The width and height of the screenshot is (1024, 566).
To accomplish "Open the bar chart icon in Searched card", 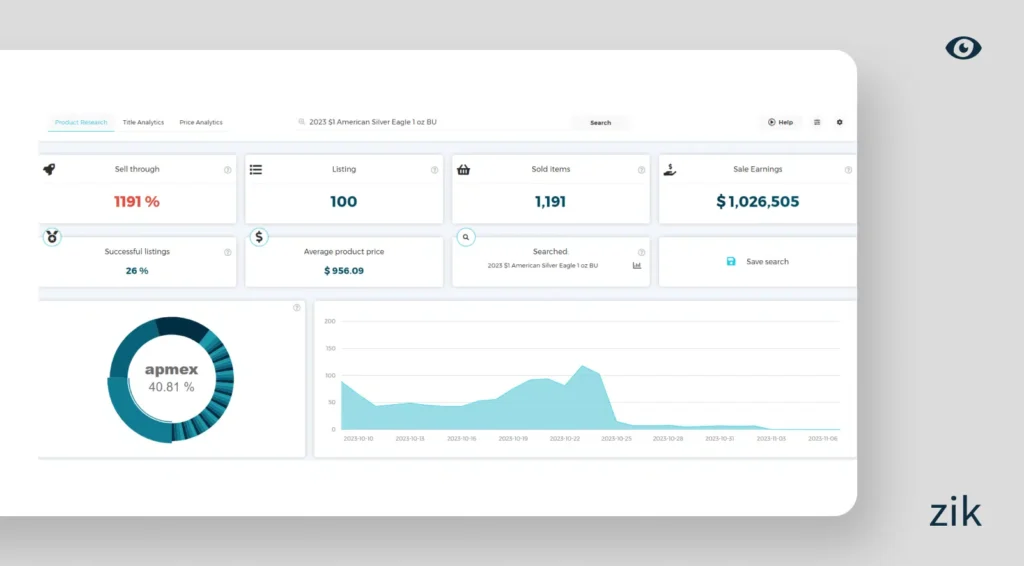I will click(x=637, y=266).
